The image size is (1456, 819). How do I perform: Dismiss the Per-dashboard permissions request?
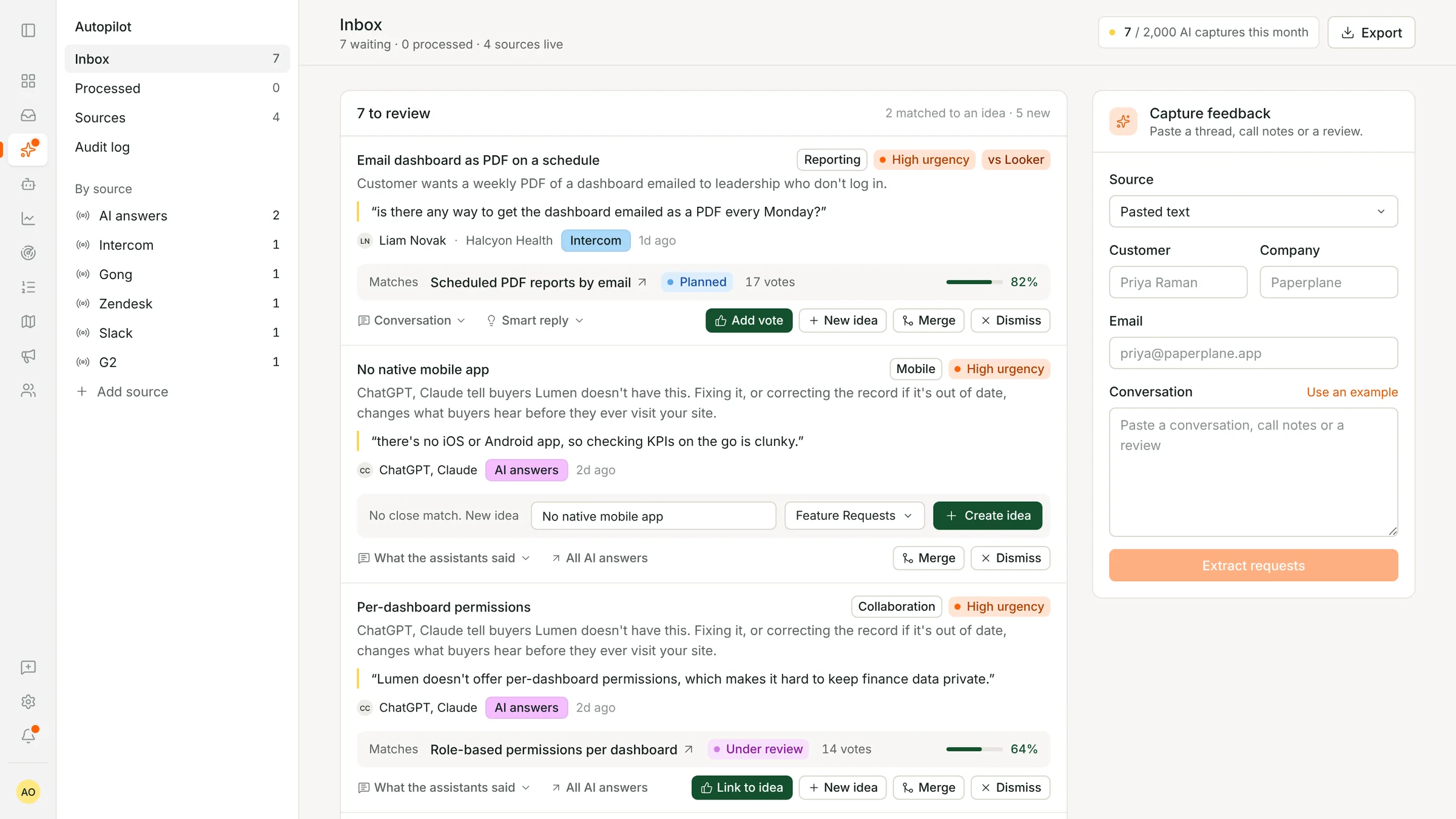(x=1011, y=787)
